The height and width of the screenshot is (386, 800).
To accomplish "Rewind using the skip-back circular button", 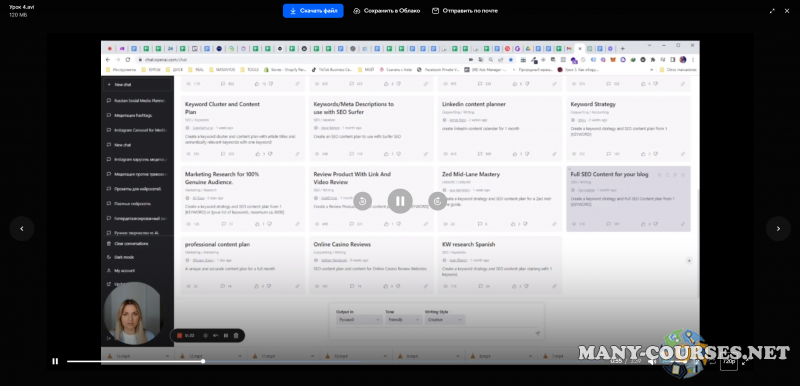I will tap(362, 201).
